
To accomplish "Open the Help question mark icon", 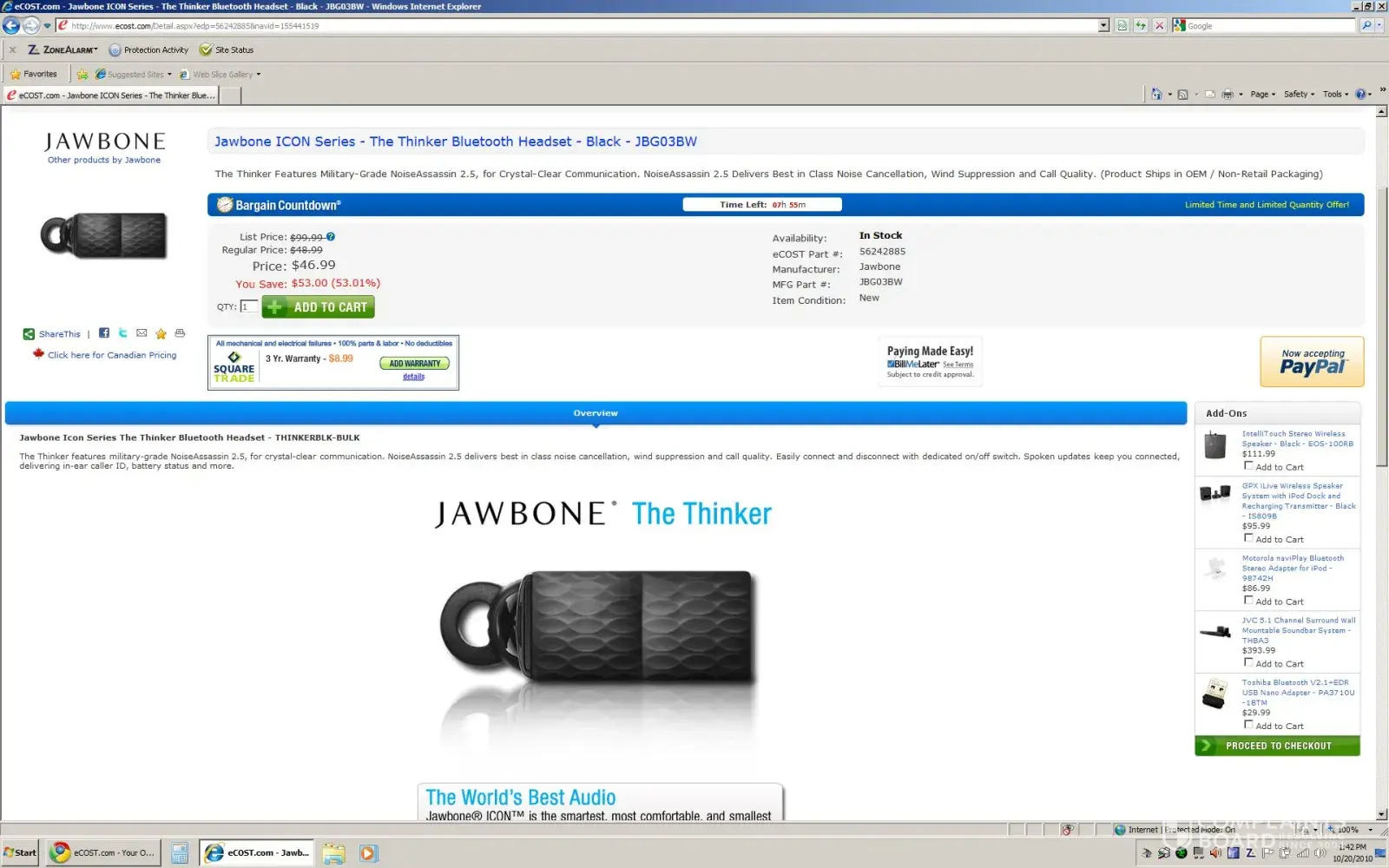I will click(1360, 94).
